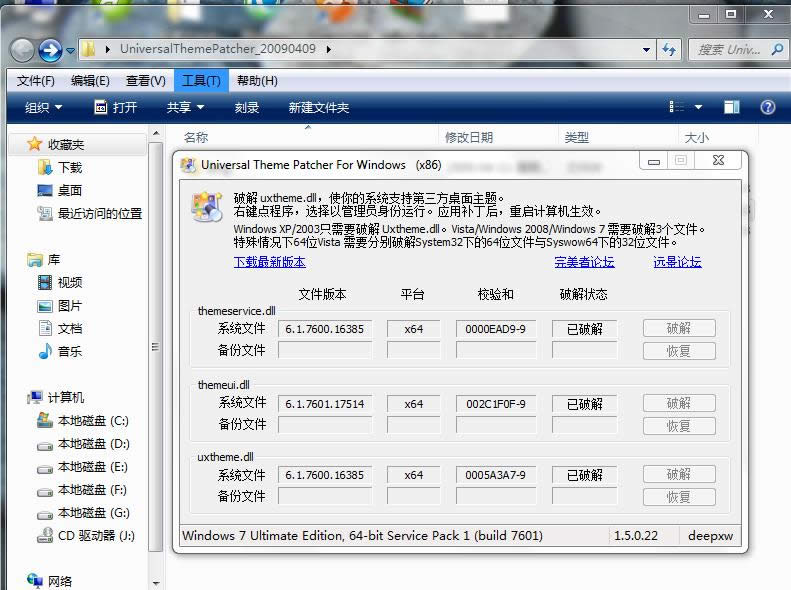Open the 查看(V) menu

pyautogui.click(x=146, y=80)
